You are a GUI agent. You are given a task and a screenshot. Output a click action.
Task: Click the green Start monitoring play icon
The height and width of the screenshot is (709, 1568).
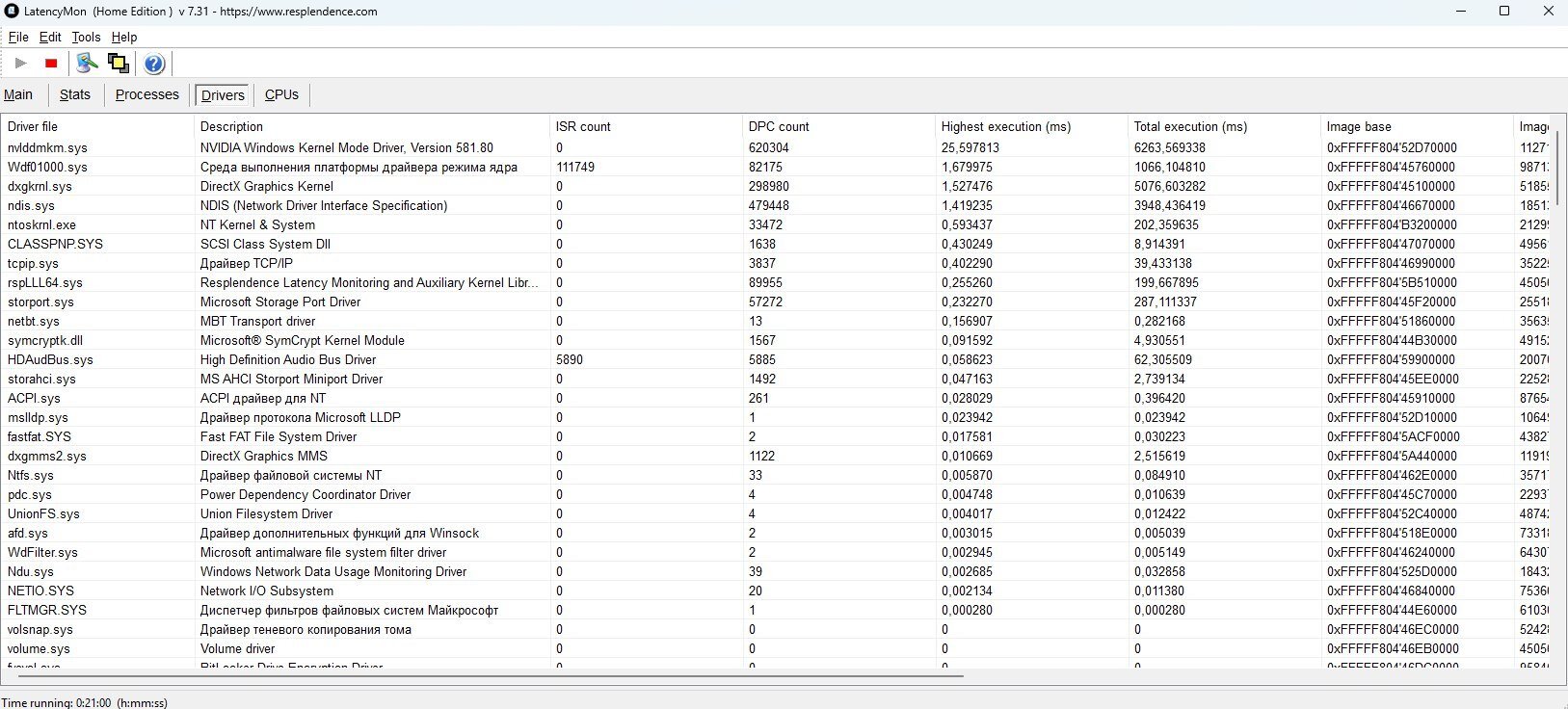point(21,64)
